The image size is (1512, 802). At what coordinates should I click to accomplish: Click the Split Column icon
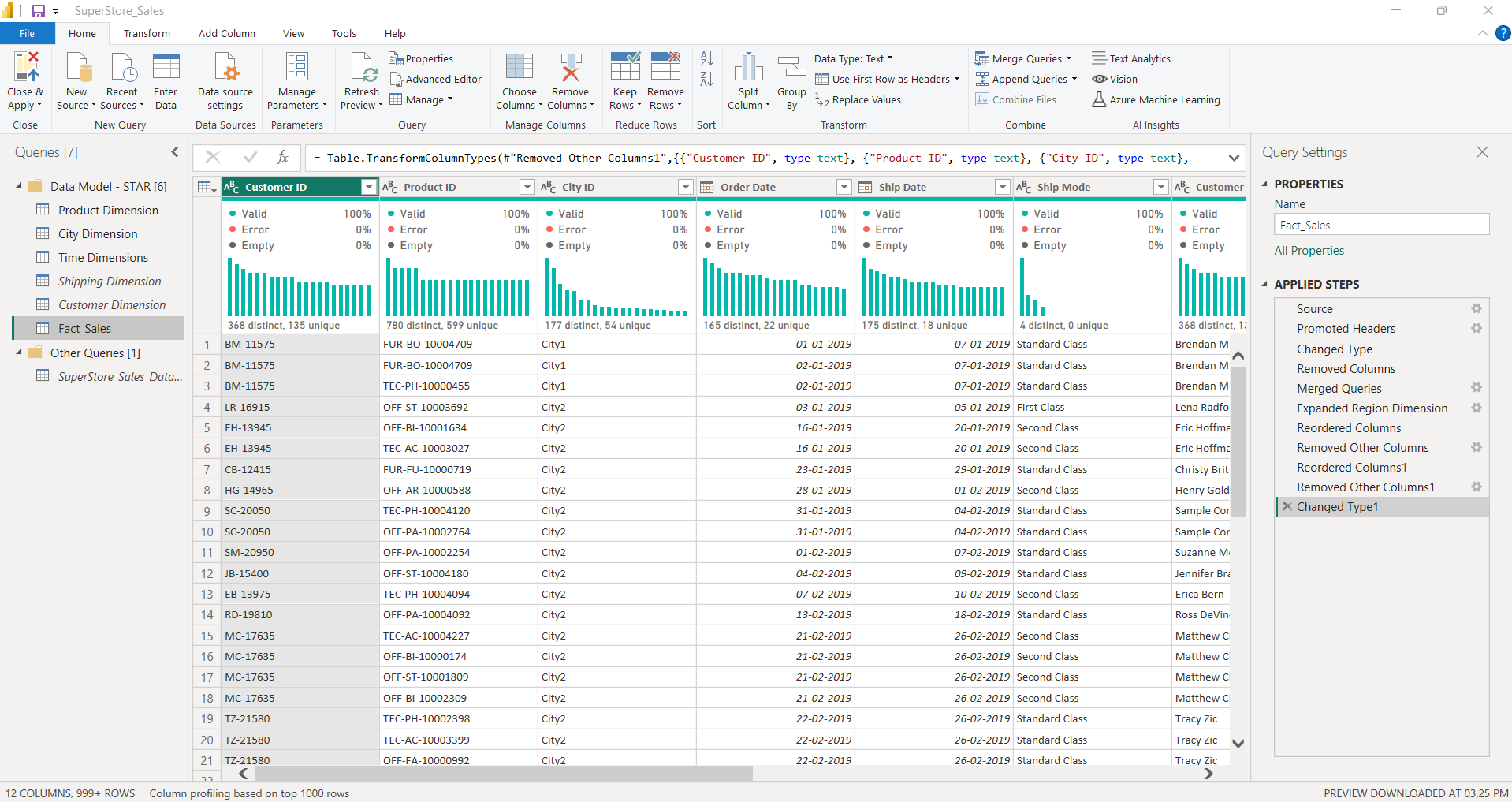point(749,67)
